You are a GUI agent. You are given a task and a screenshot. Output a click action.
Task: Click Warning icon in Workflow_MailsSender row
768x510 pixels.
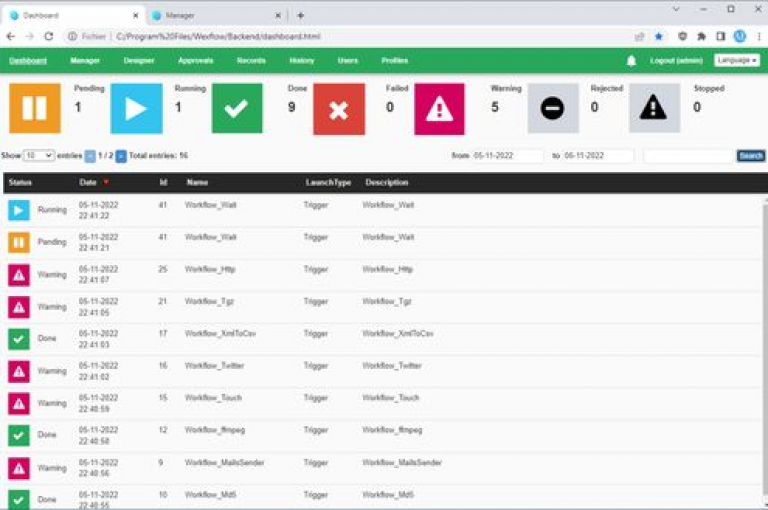(x=19, y=468)
